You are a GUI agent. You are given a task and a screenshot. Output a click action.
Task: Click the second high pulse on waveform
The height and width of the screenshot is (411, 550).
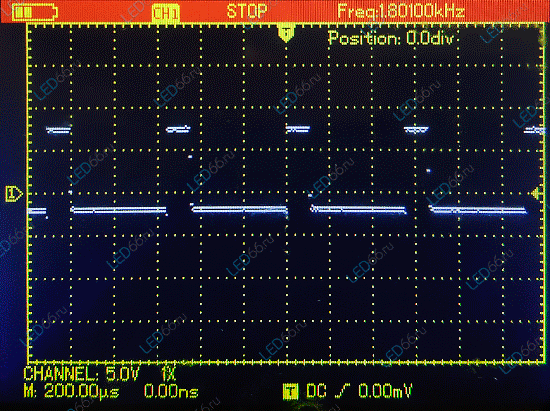pos(178,129)
